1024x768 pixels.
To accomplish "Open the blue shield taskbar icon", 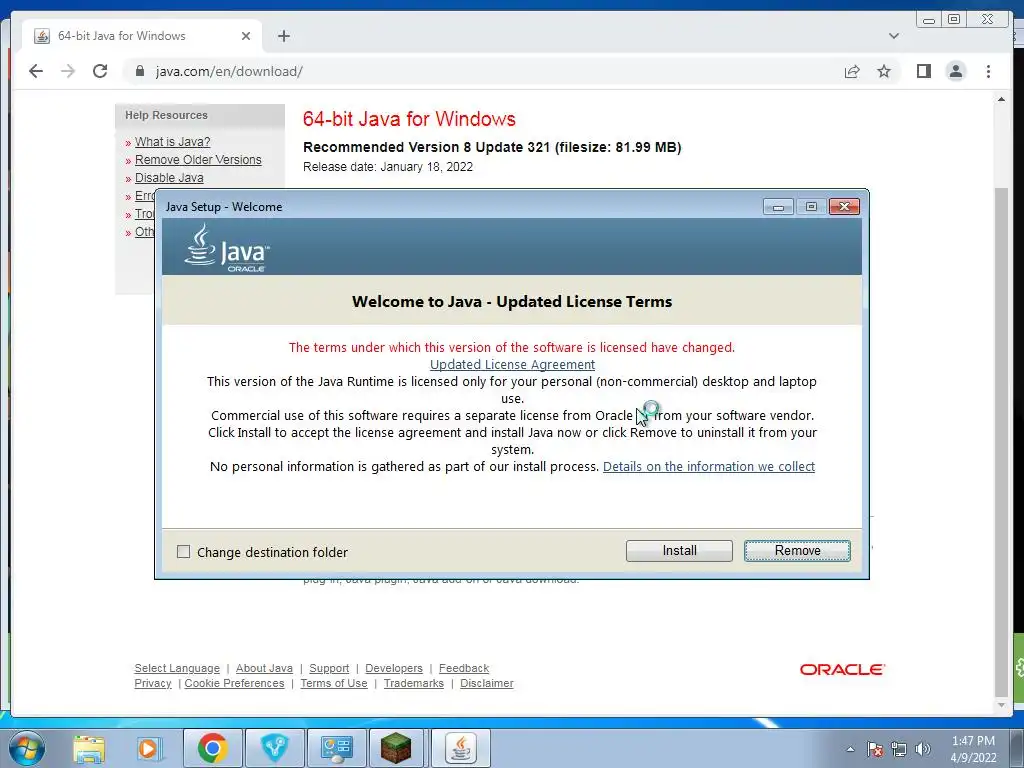I will point(274,748).
